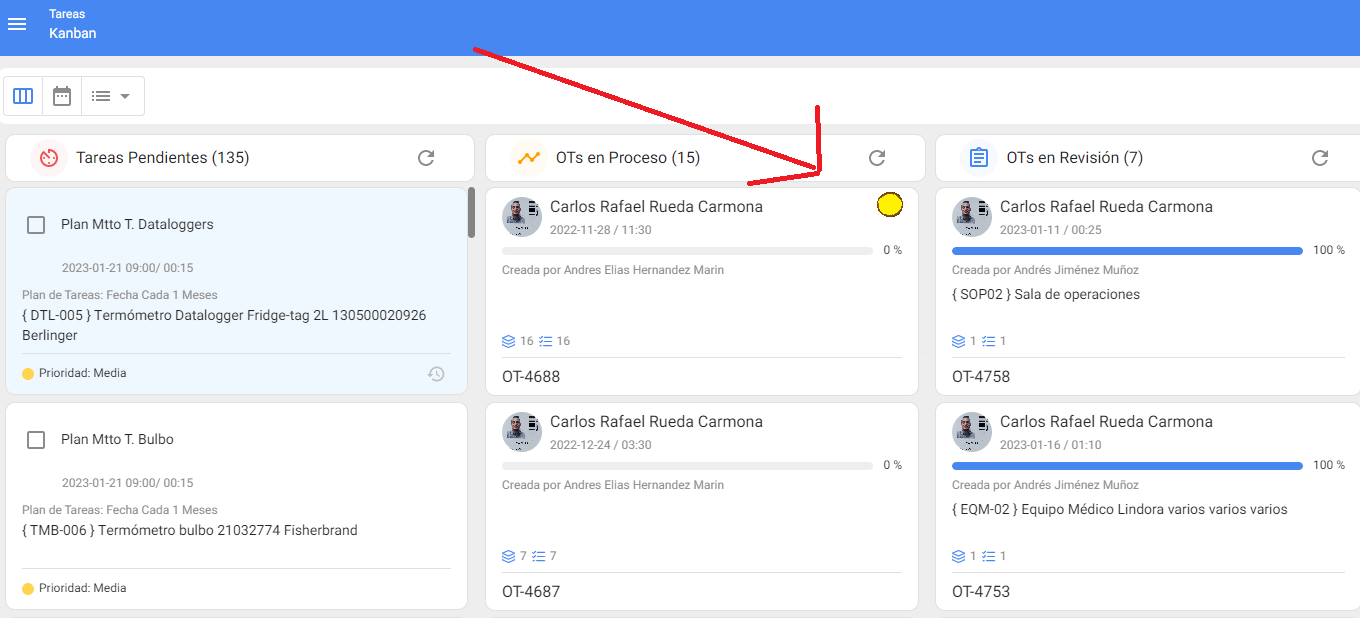This screenshot has width=1360, height=618.
Task: Refresh the OTs en Revisión column
Action: [1320, 158]
